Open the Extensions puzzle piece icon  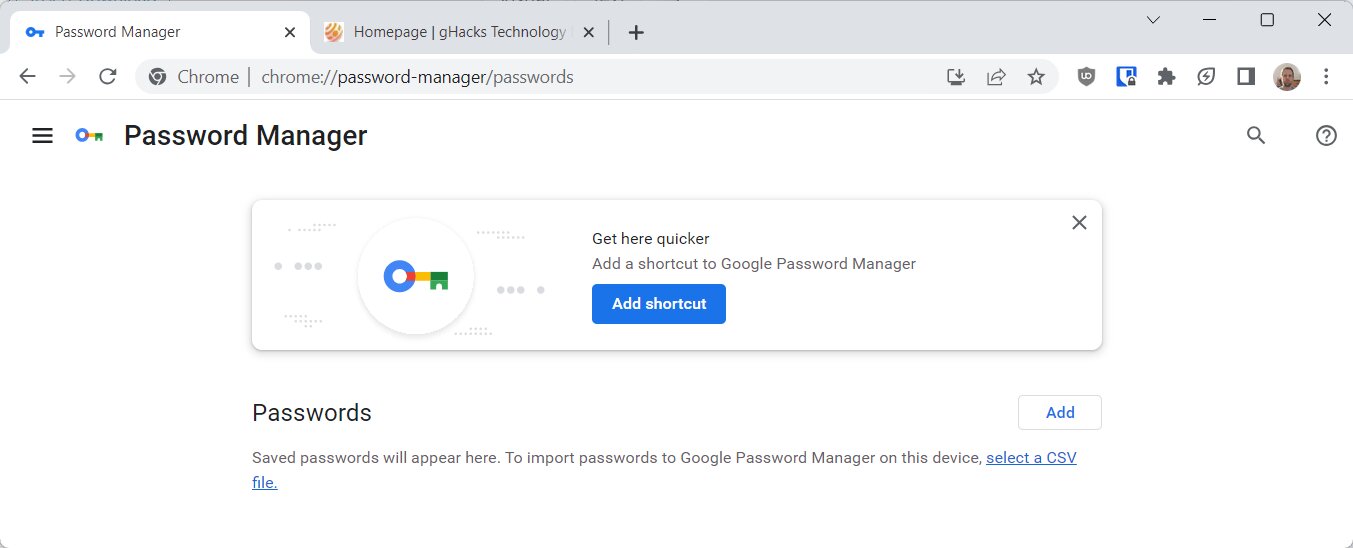[1166, 77]
